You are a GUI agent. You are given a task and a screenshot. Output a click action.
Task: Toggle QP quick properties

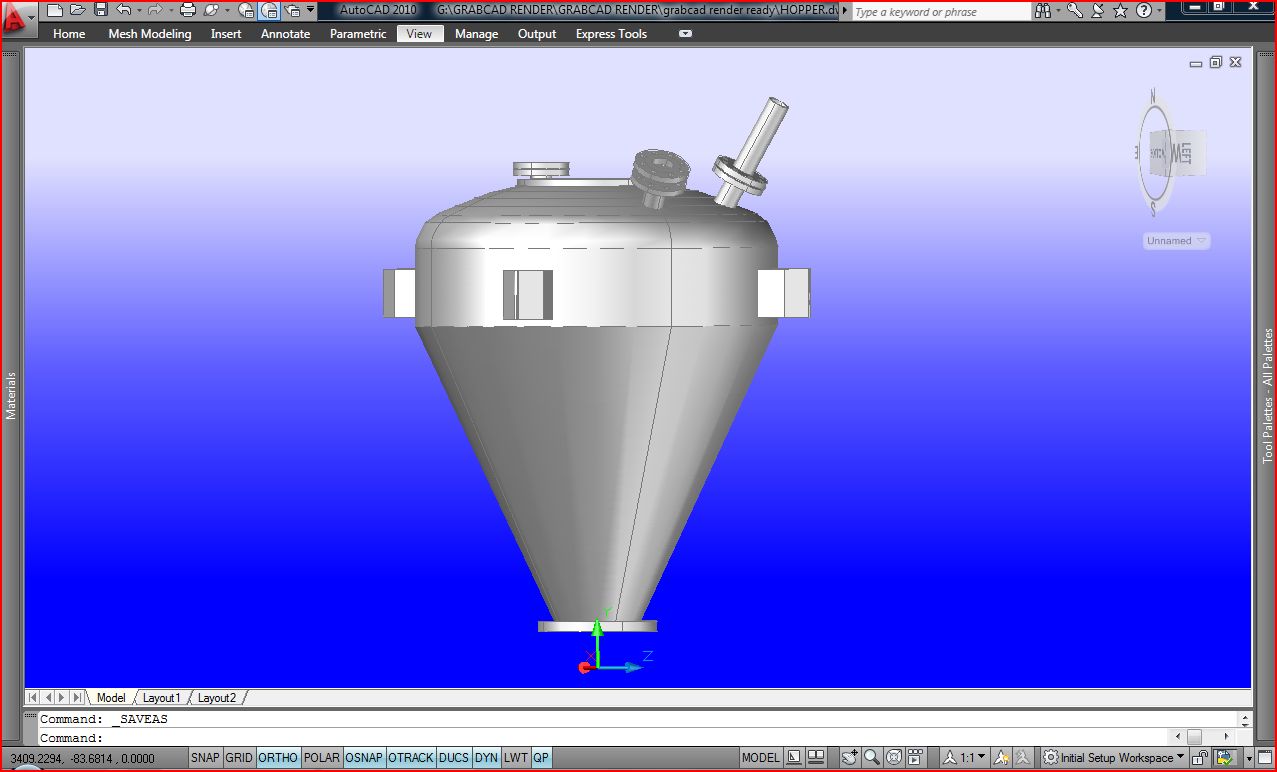point(541,758)
